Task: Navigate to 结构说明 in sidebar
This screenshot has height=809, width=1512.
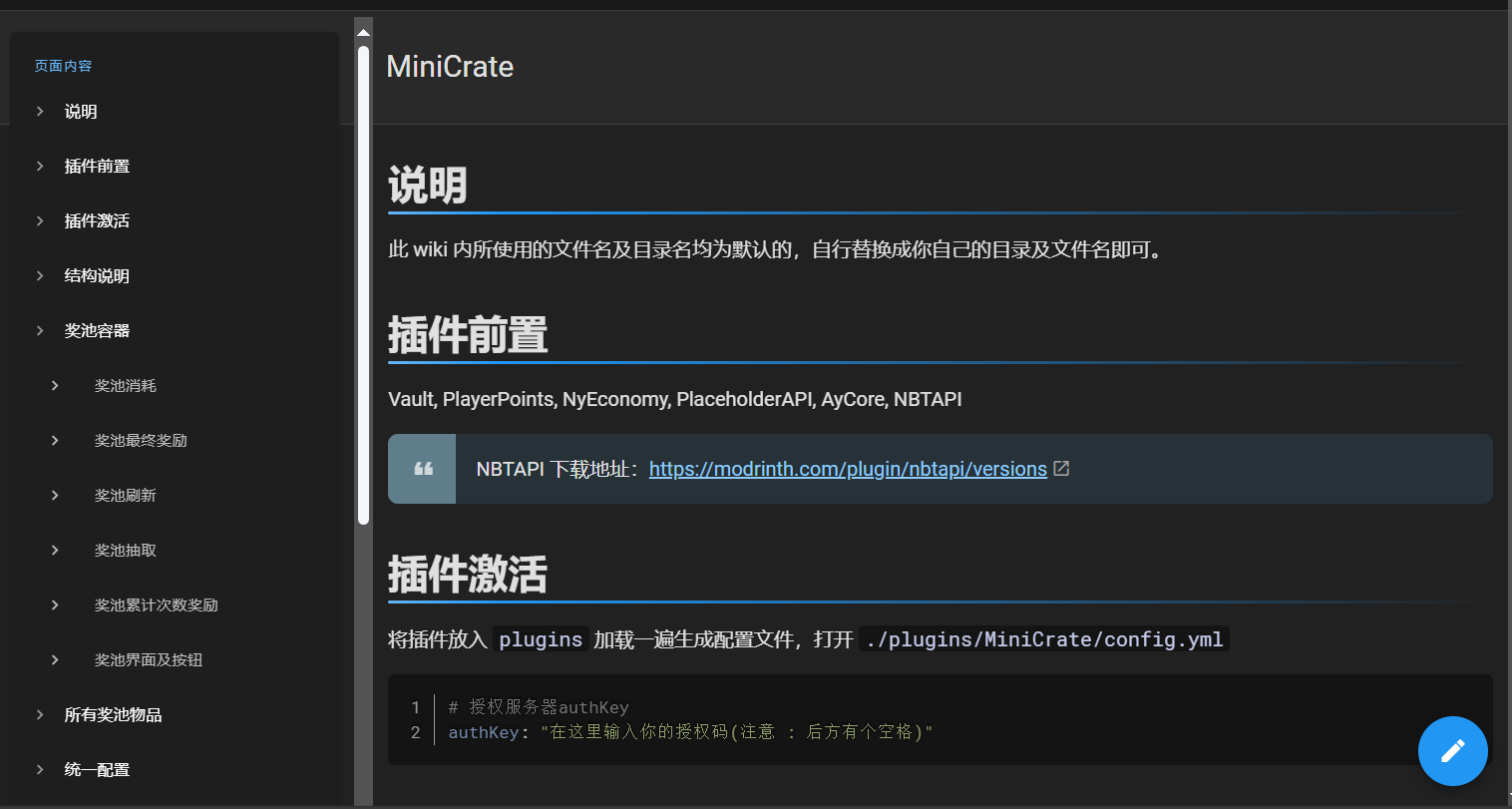Action: coord(97,276)
